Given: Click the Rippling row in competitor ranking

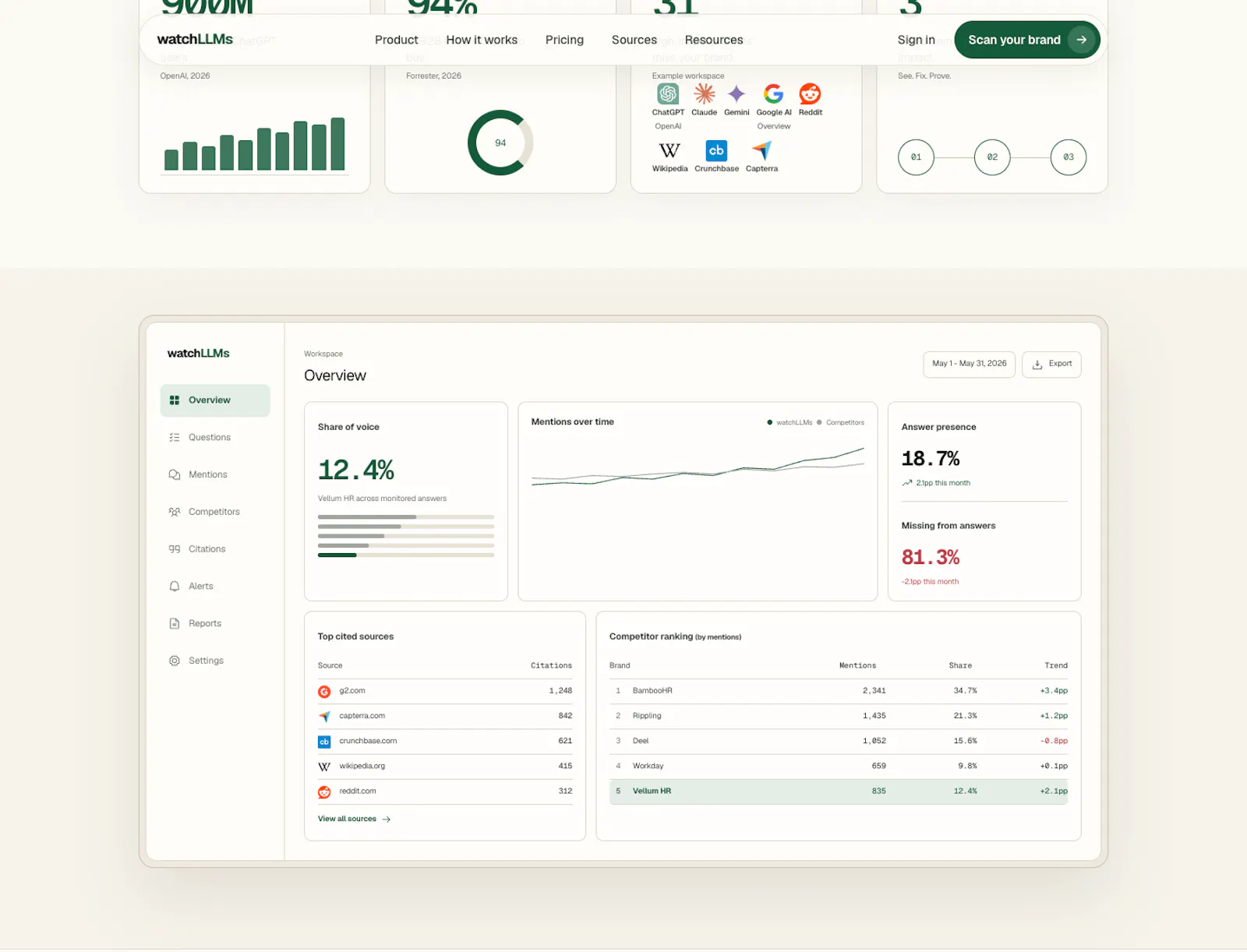Looking at the screenshot, I should (839, 716).
